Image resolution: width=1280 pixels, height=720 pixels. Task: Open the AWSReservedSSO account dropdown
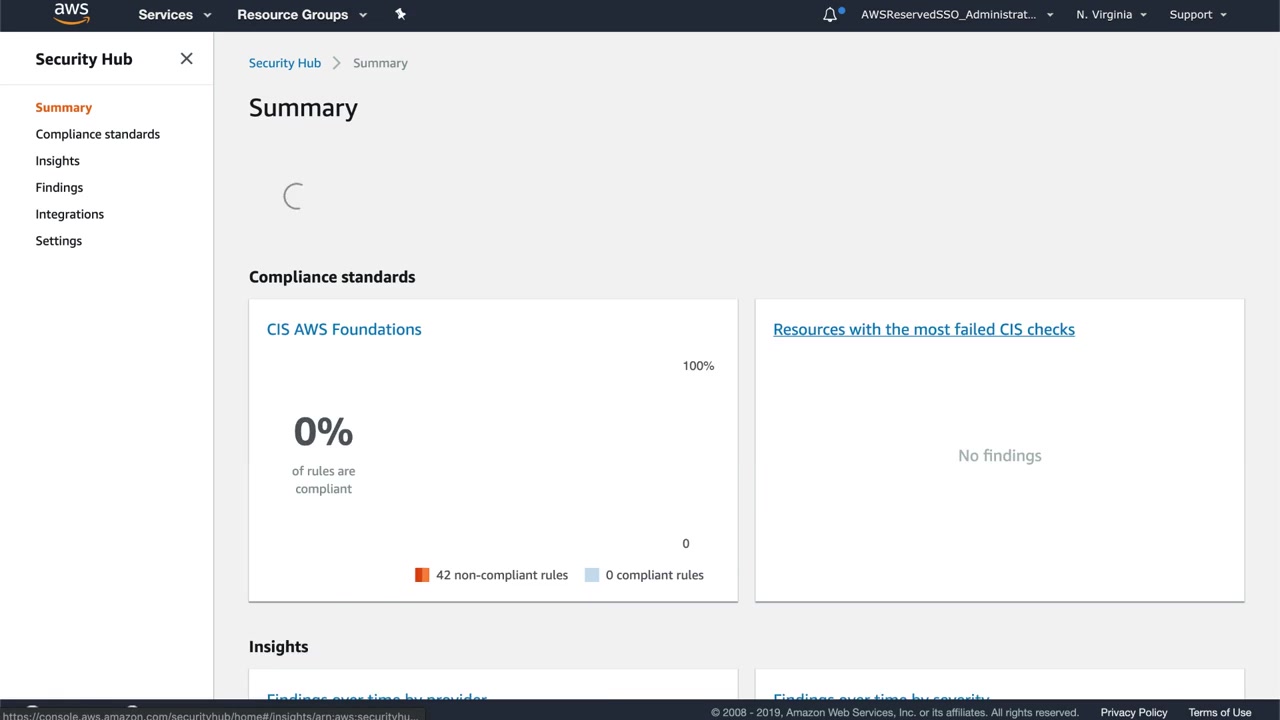click(956, 15)
